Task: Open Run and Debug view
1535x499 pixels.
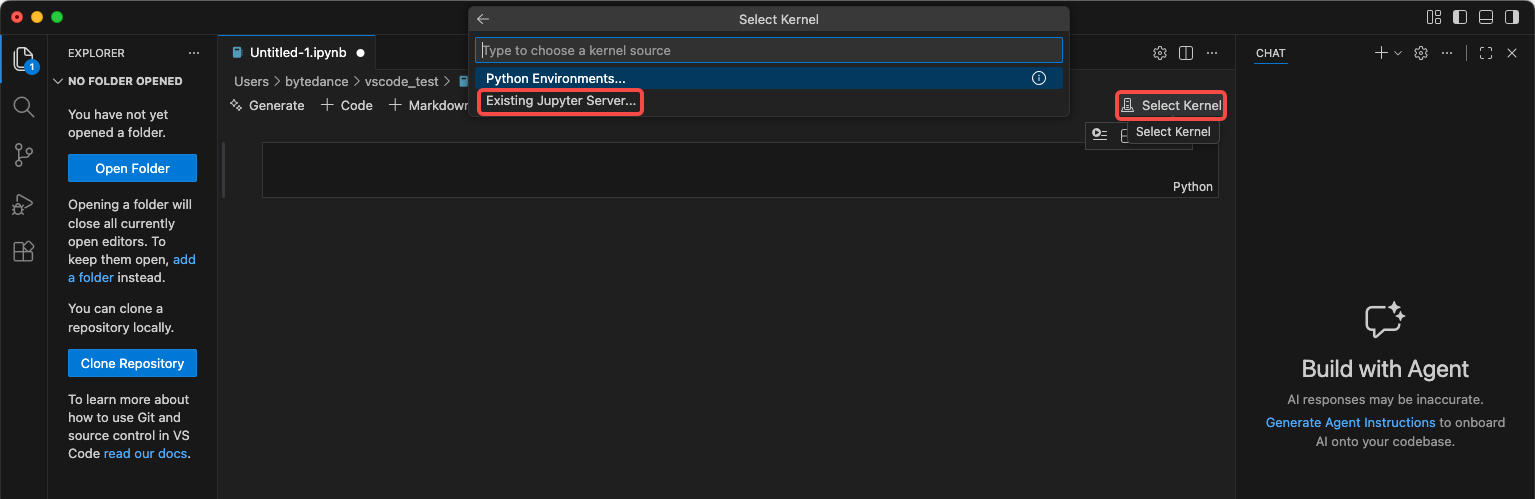Action: click(23, 204)
